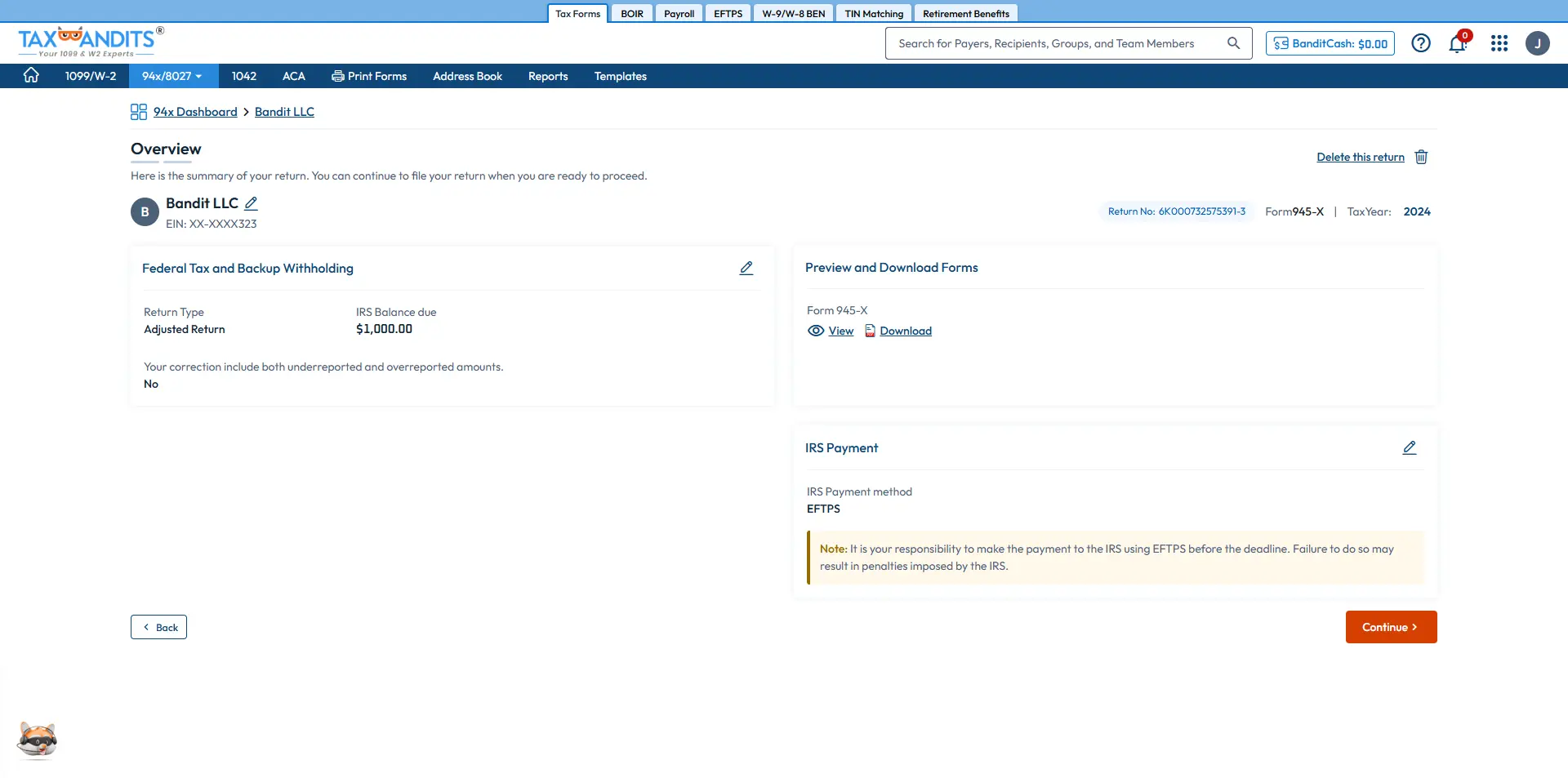
Task: Click the Overview heading
Action: pyautogui.click(x=166, y=149)
